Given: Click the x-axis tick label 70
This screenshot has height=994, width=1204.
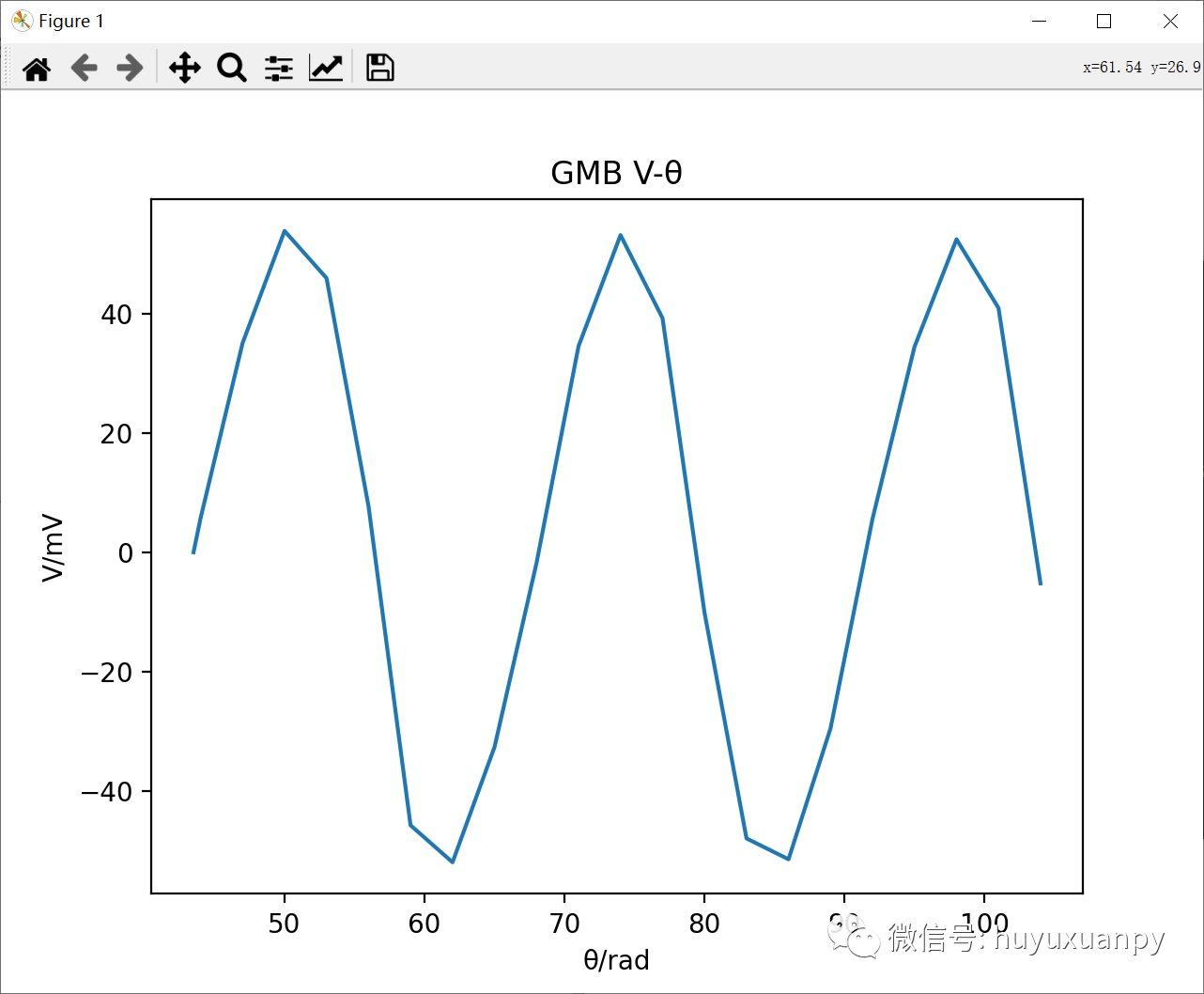Looking at the screenshot, I should [x=564, y=924].
